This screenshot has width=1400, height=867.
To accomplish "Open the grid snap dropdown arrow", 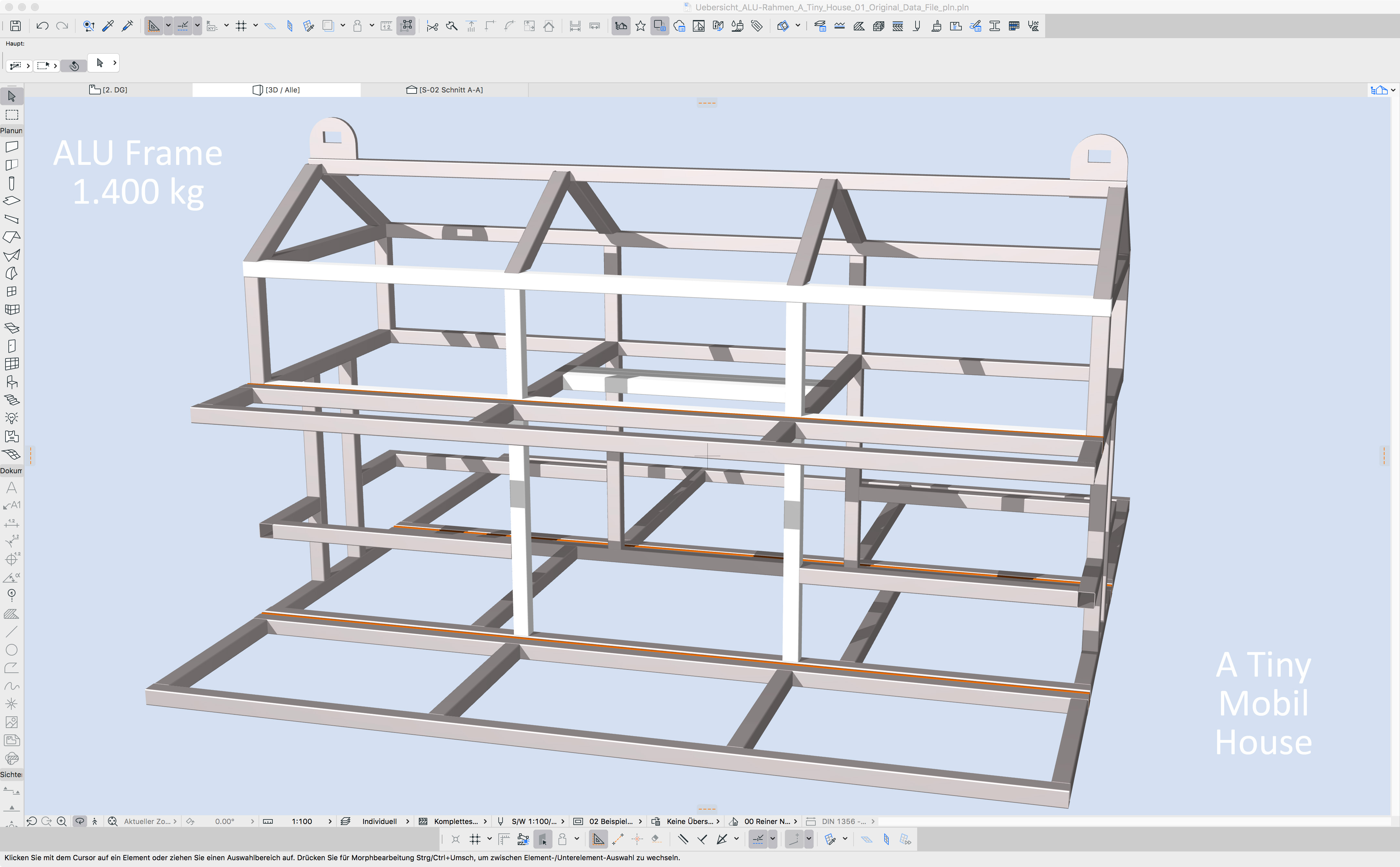I will (256, 25).
